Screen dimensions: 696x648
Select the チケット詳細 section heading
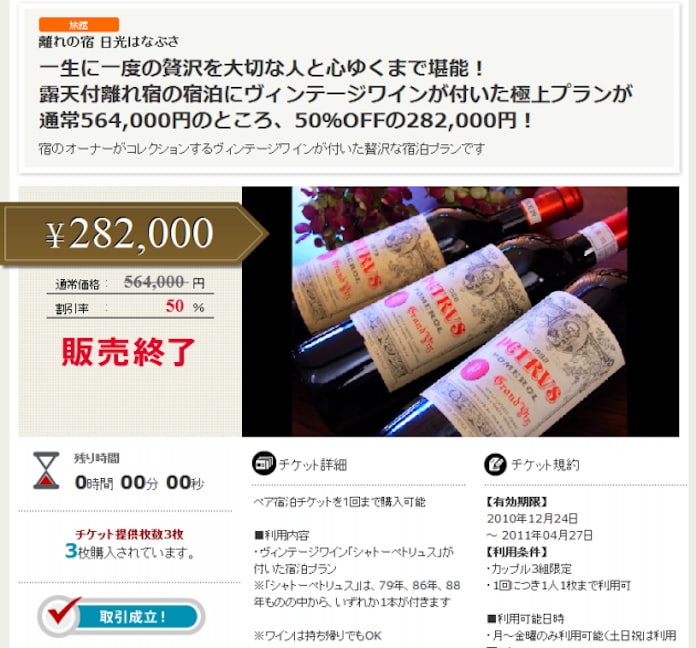[313, 465]
